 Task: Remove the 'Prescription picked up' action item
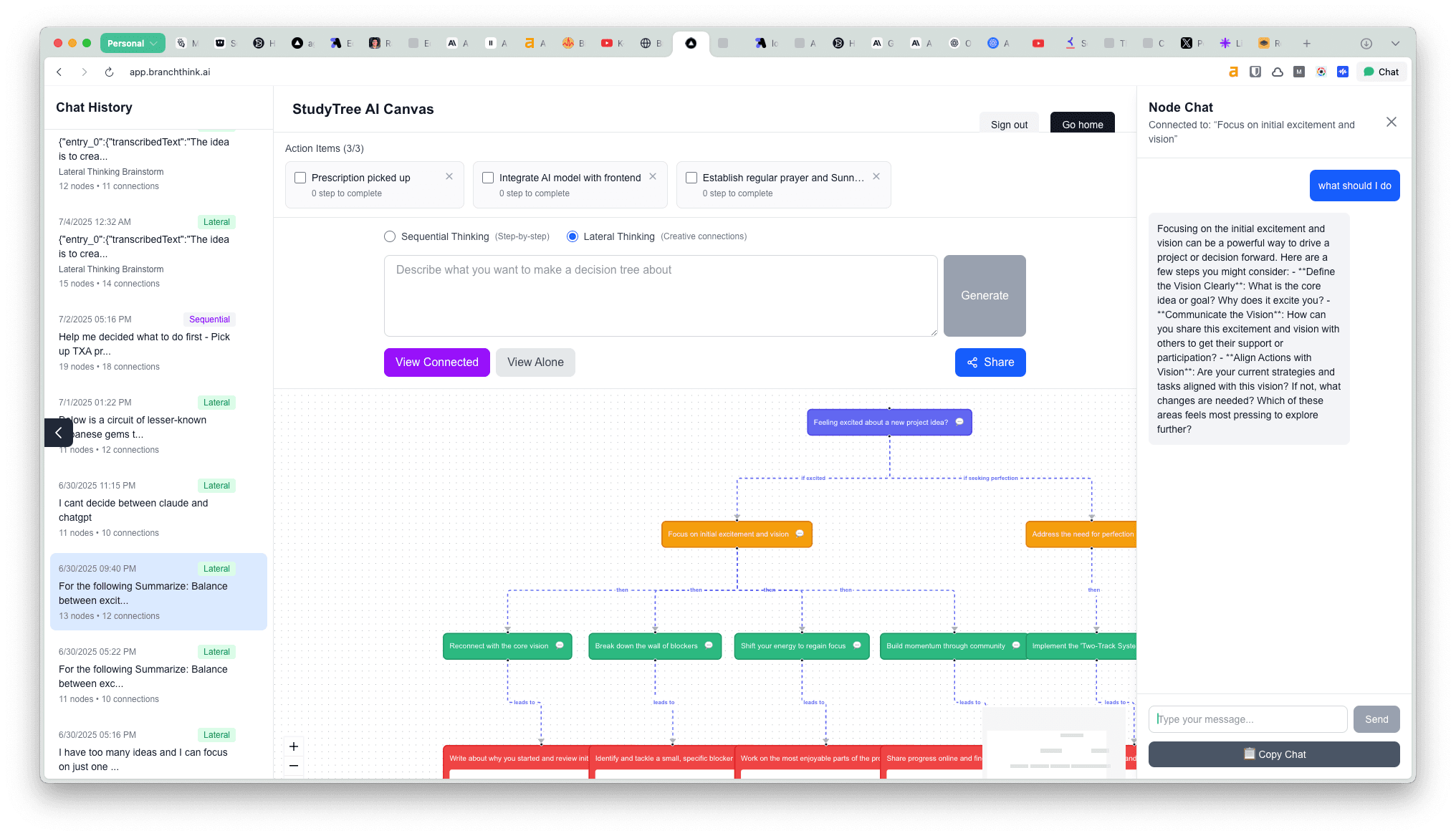pos(449,176)
